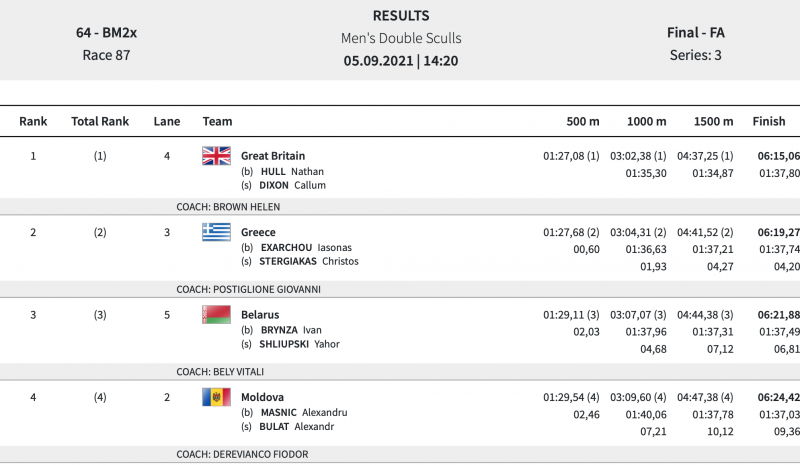The image size is (800, 465).
Task: Click the 64 - BM2x event code
Action: coord(106,33)
